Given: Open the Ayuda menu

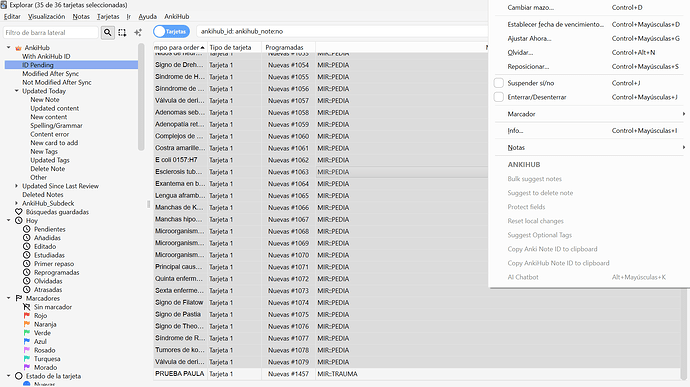Looking at the screenshot, I should [x=147, y=16].
